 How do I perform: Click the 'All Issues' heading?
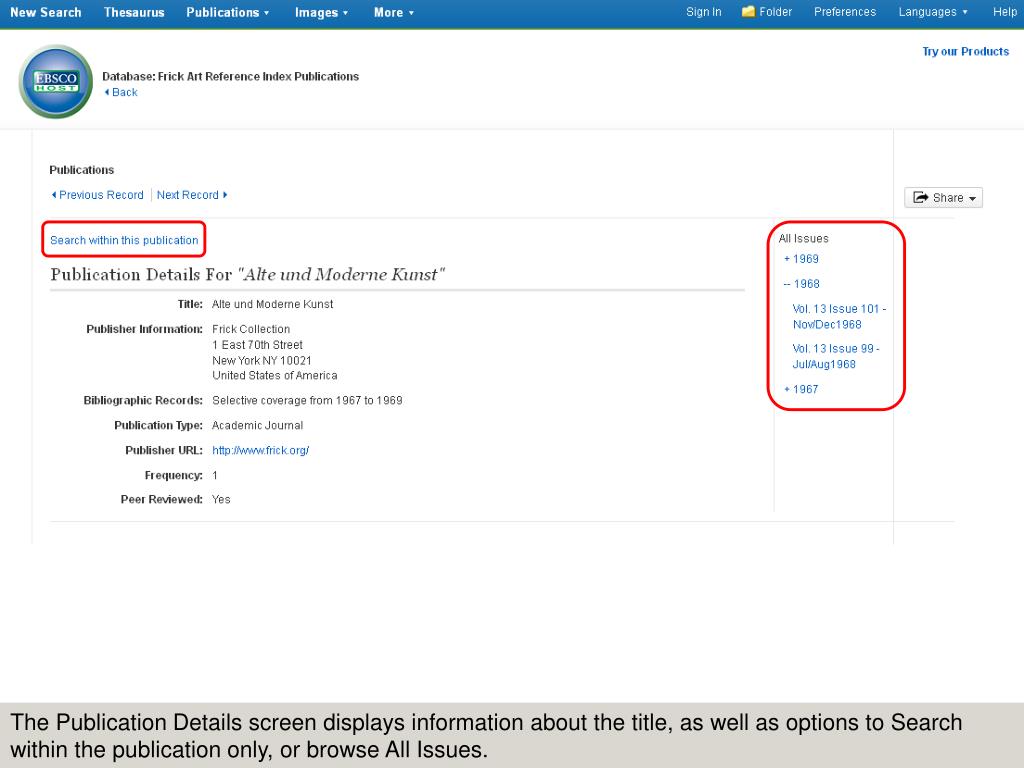[803, 238]
